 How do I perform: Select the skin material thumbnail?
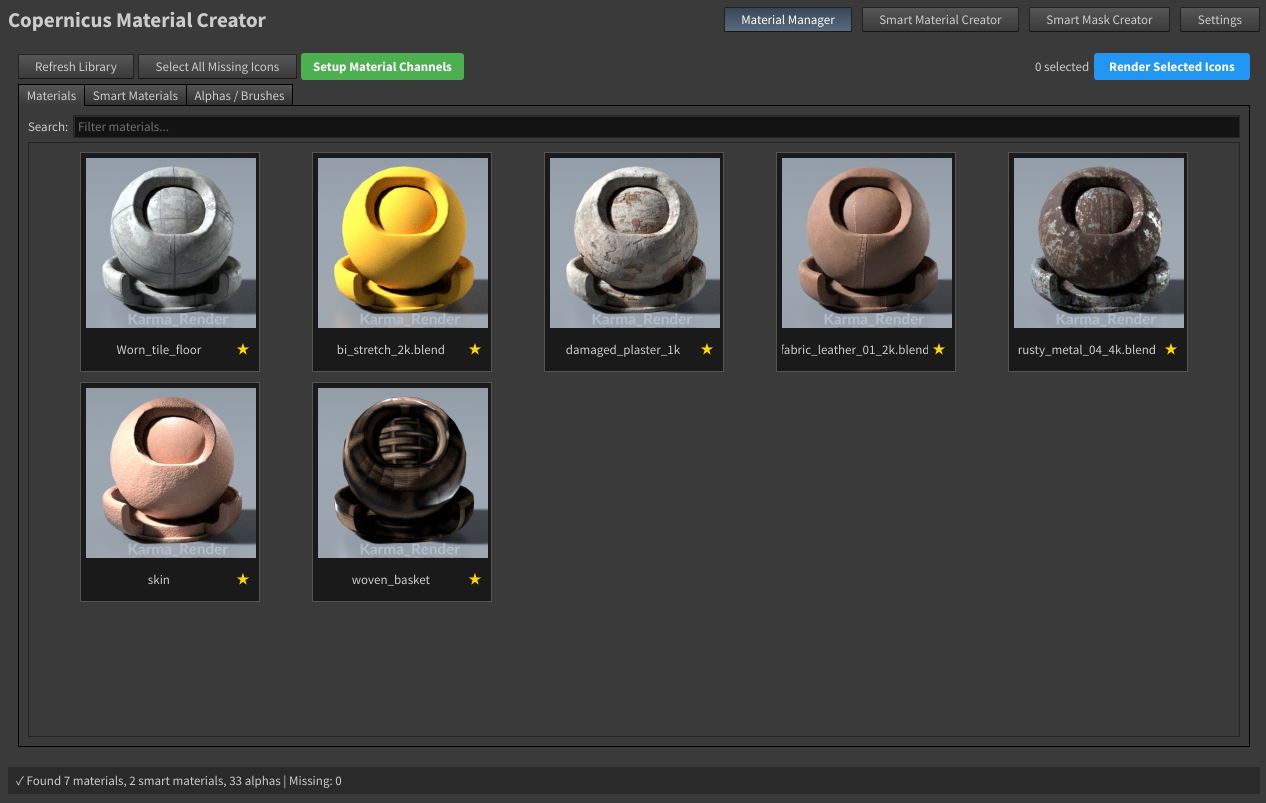[x=169, y=472]
